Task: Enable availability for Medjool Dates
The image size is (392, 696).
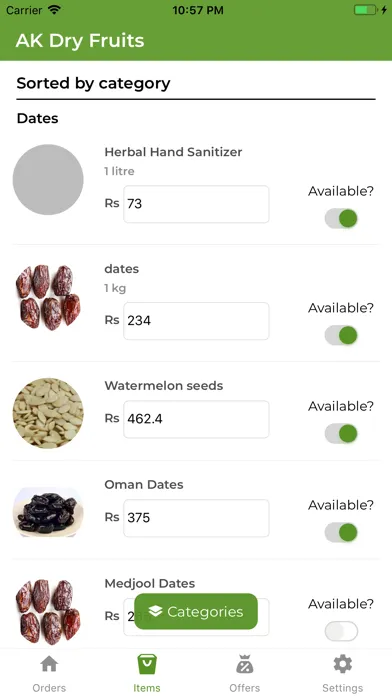Action: [x=341, y=631]
